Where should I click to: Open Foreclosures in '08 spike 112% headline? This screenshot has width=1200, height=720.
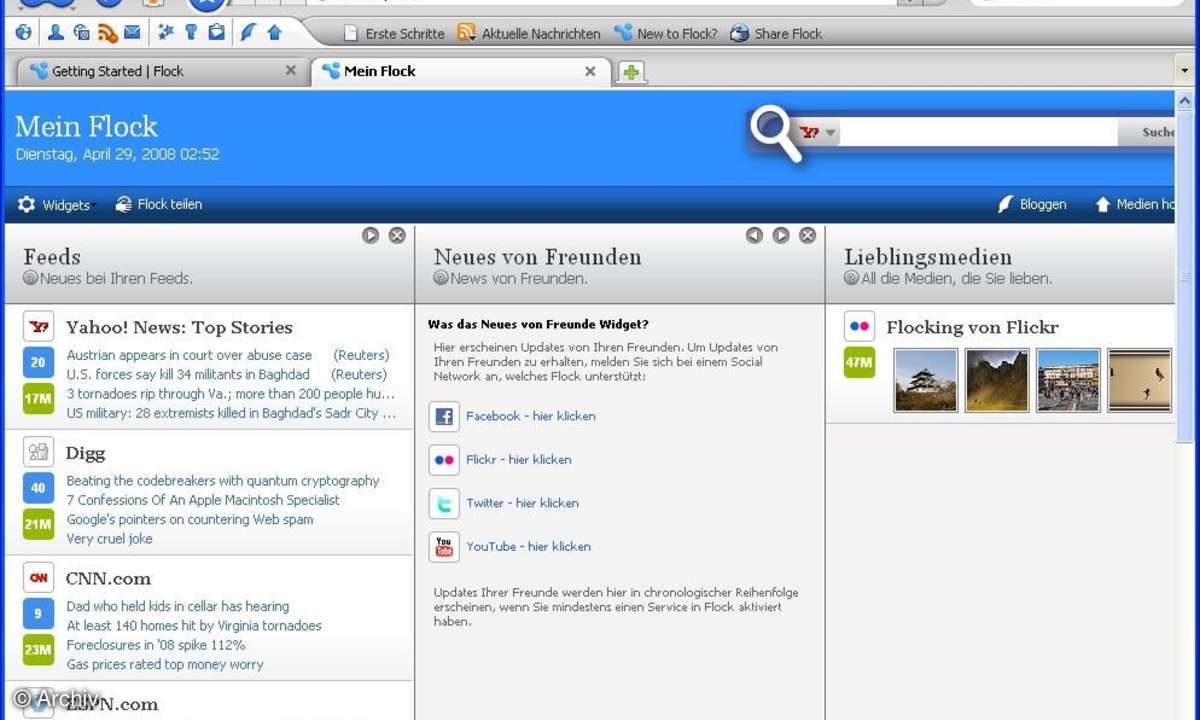click(156, 645)
